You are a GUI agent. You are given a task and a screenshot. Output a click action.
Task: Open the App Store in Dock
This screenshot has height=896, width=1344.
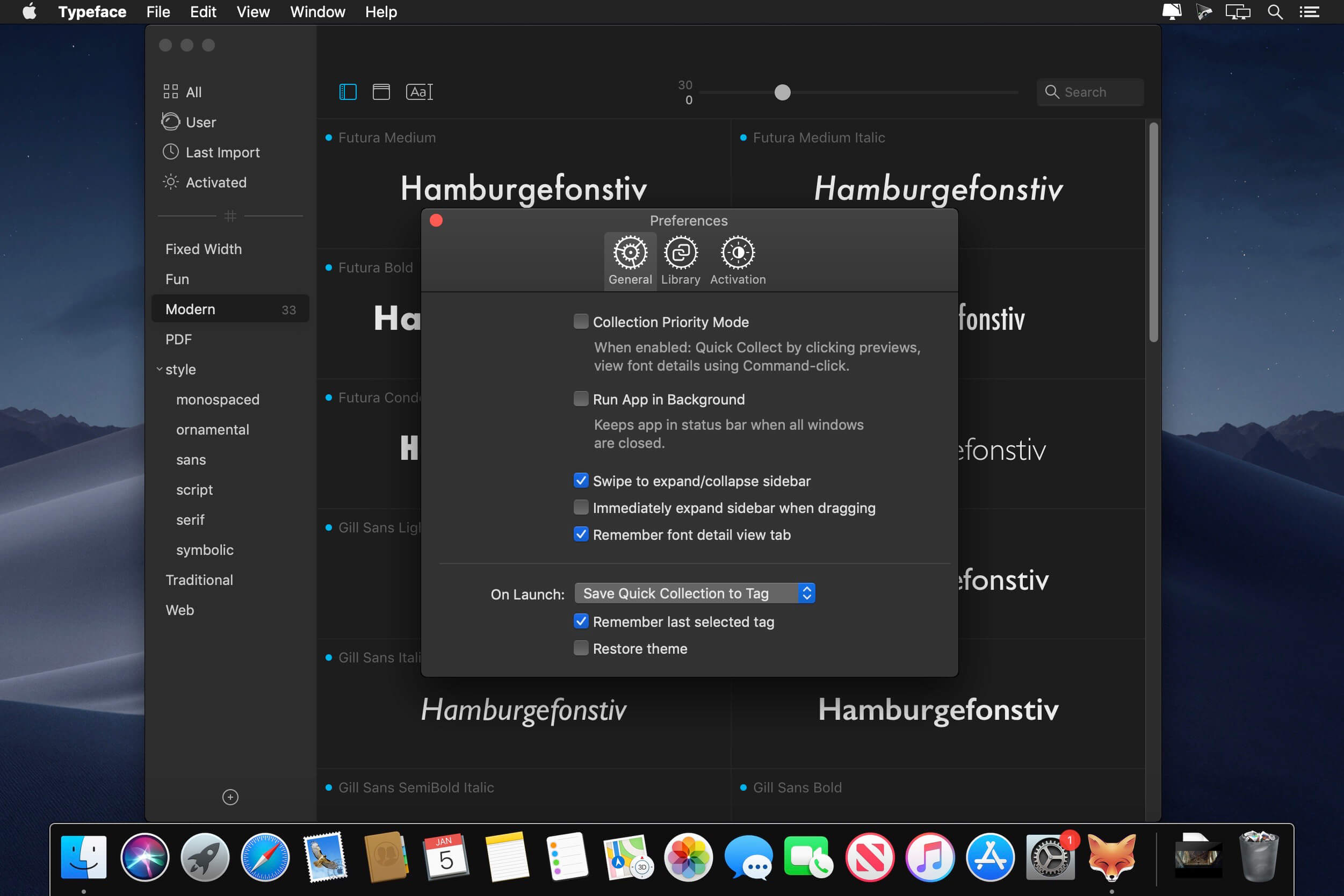coord(991,857)
